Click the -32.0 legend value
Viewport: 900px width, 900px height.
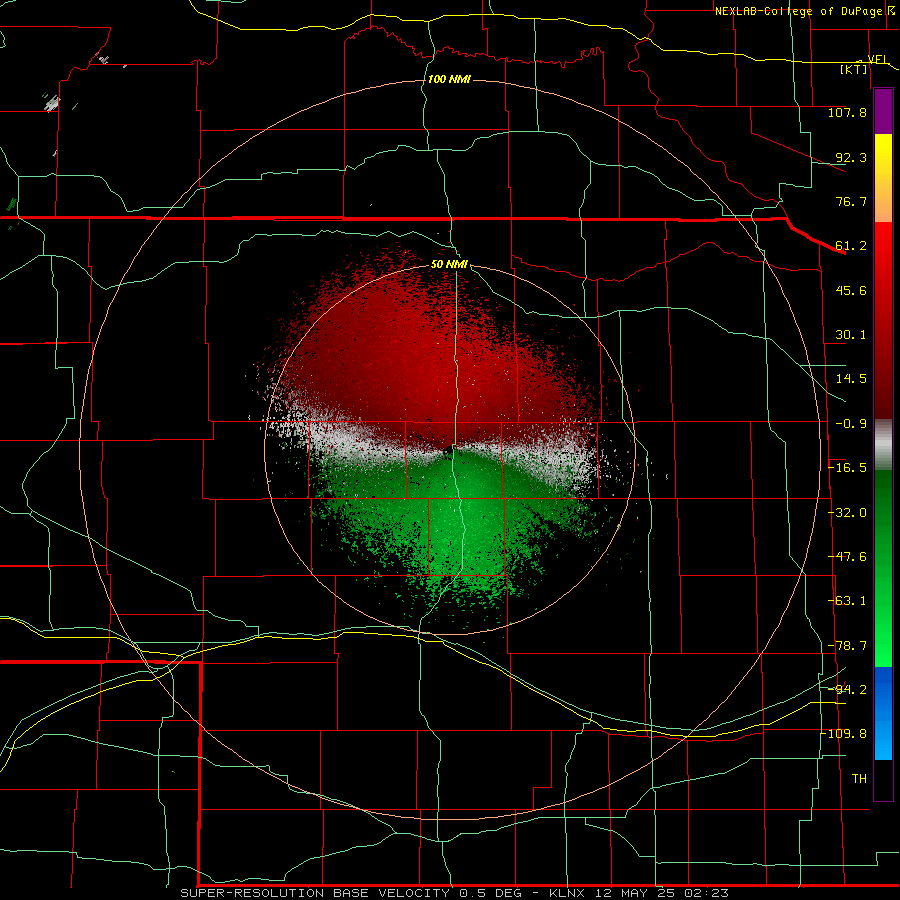847,513
